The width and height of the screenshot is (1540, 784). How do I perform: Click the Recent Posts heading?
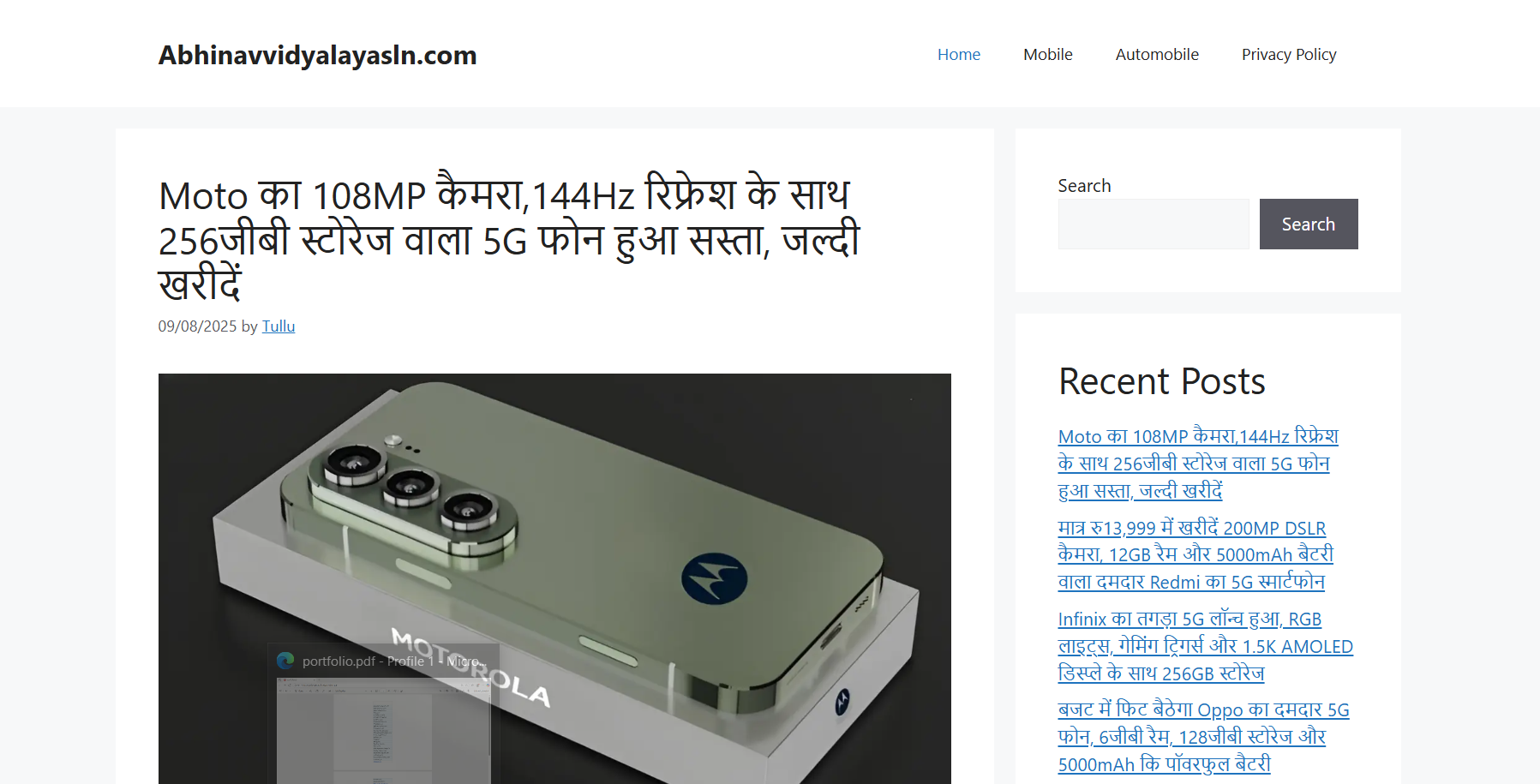(1162, 381)
